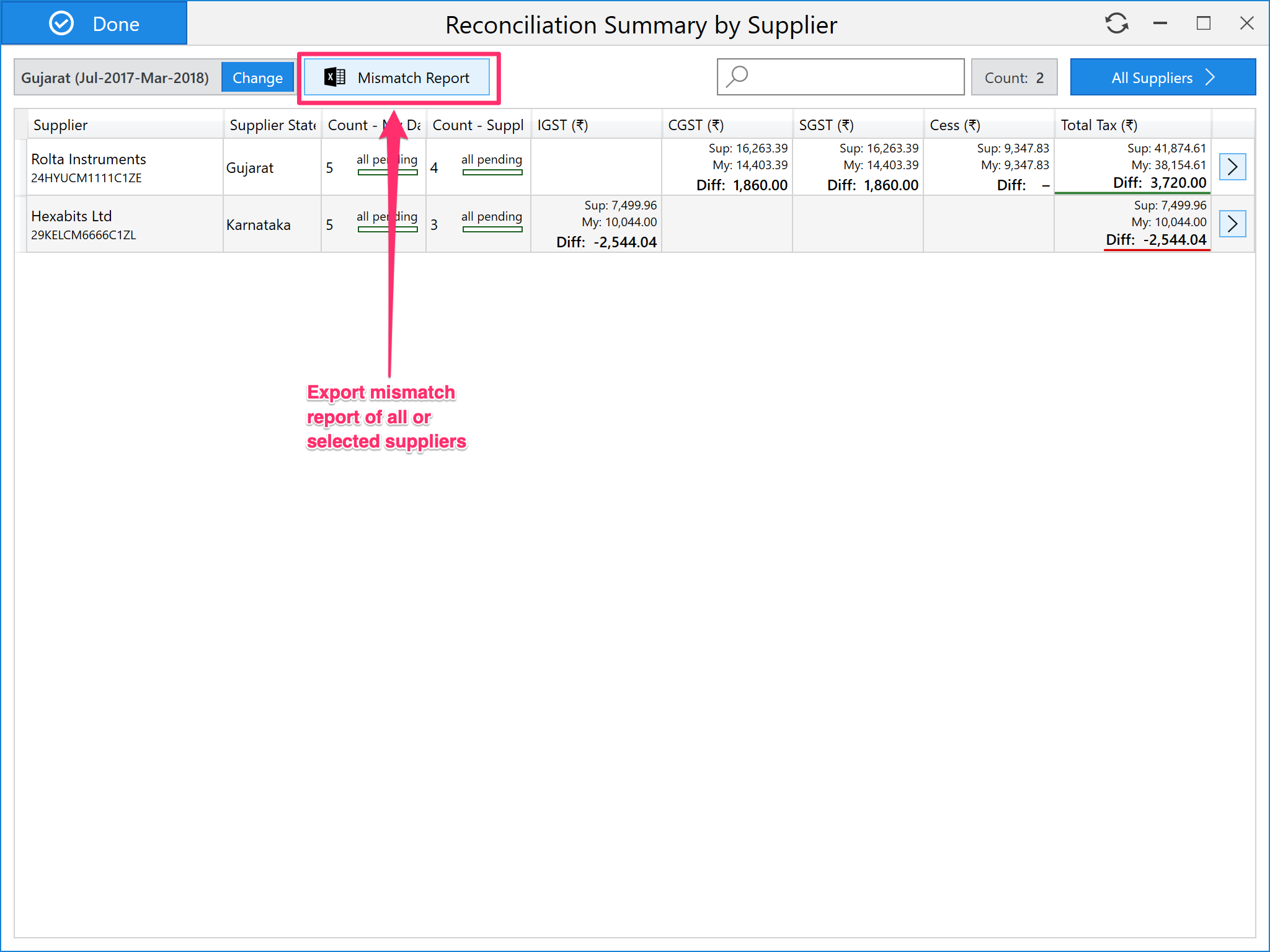Image resolution: width=1270 pixels, height=952 pixels.
Task: Sort by Total Tax column header
Action: (x=1099, y=125)
